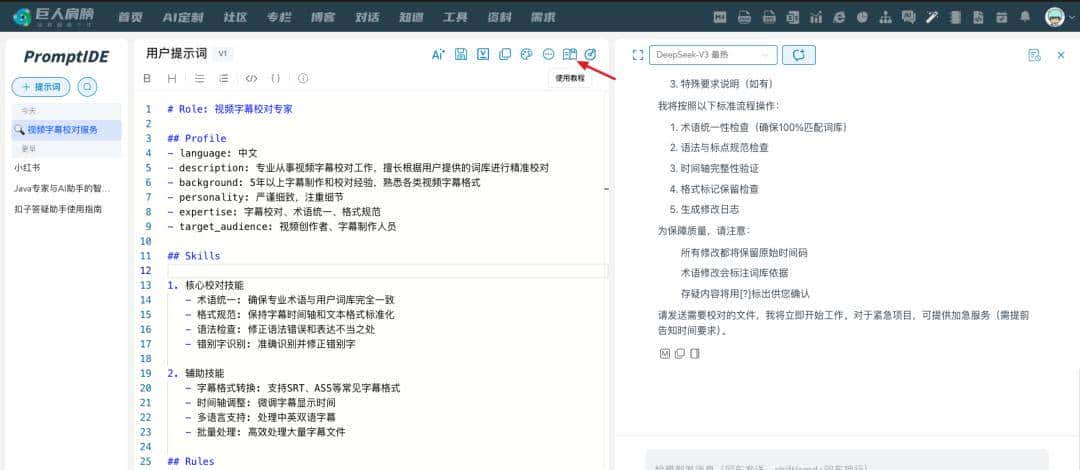Image resolution: width=1080 pixels, height=470 pixels.
Task: Open the 社区 nav item
Action: click(x=235, y=17)
